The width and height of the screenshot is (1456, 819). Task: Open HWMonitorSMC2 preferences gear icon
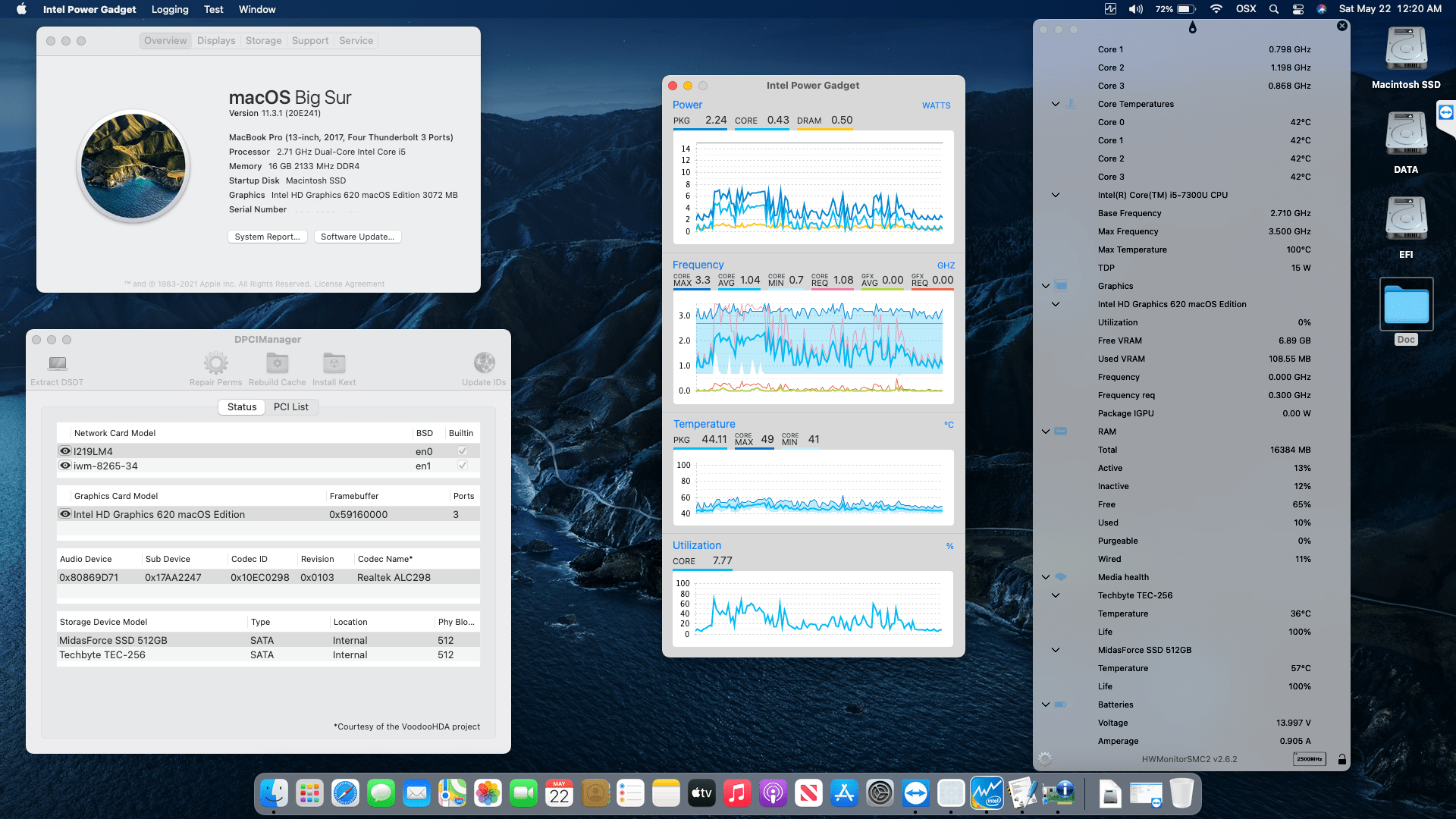pyautogui.click(x=1045, y=759)
